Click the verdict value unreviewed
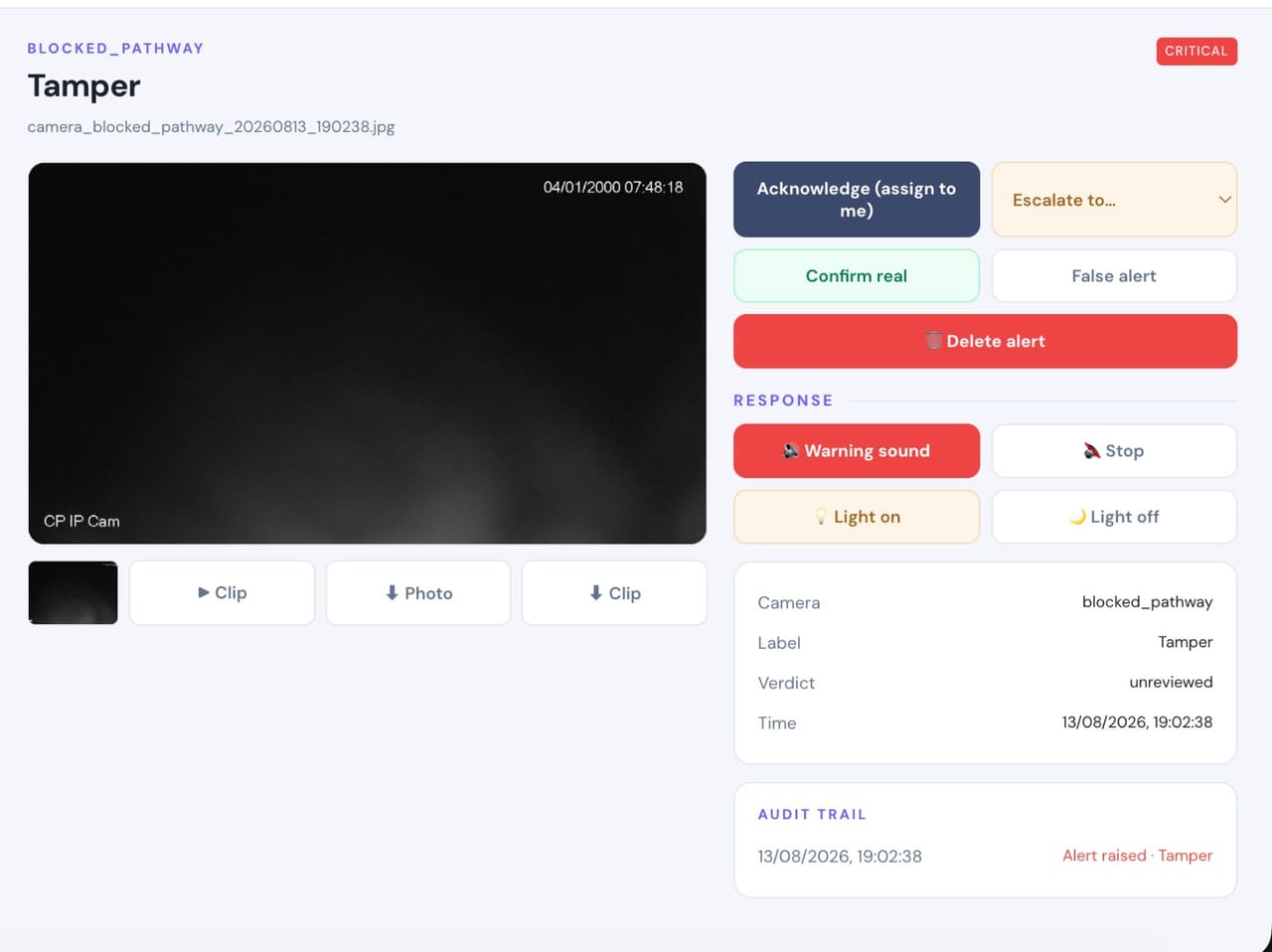This screenshot has width=1272, height=952. [x=1171, y=683]
